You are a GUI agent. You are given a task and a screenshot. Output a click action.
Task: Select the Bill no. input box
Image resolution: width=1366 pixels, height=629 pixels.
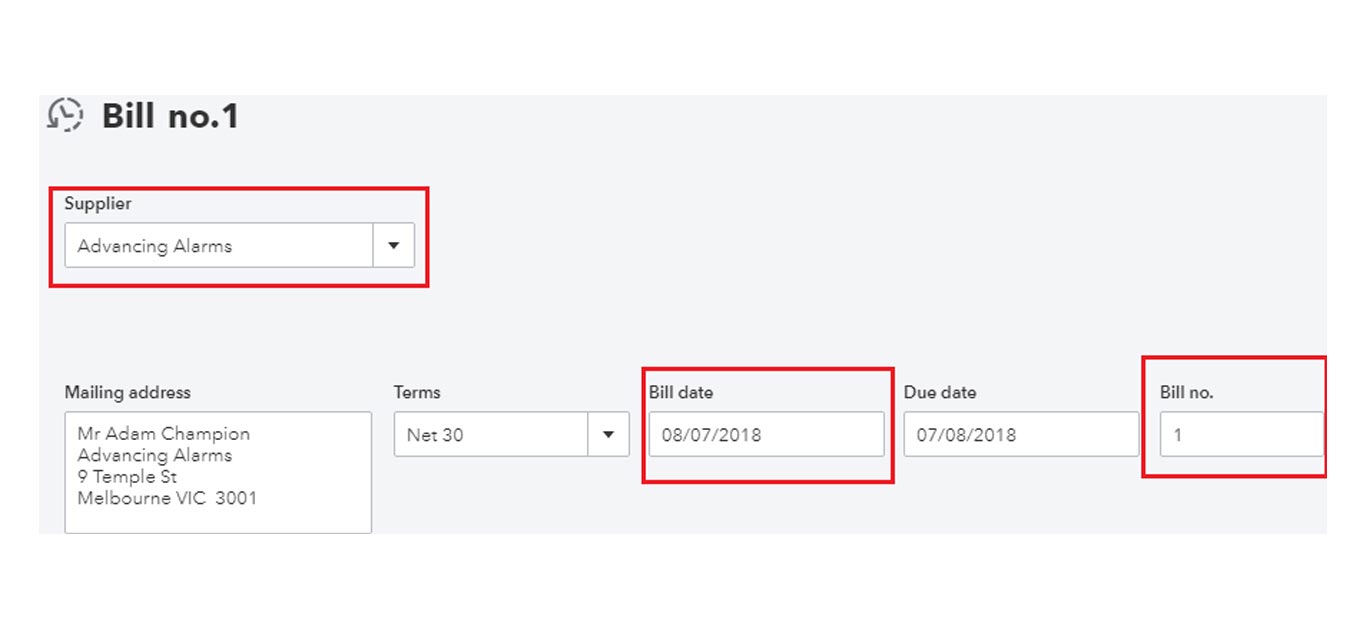pos(1242,435)
